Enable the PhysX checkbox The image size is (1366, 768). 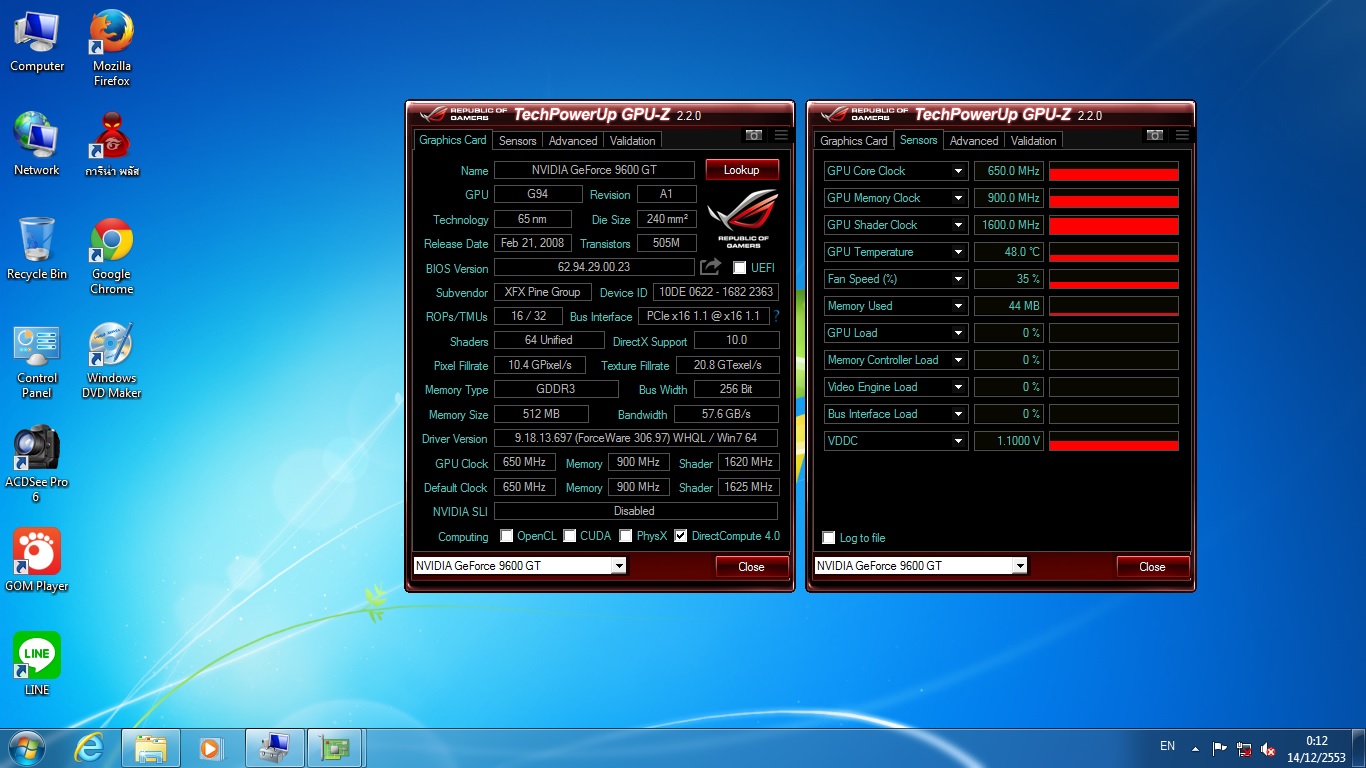click(x=625, y=536)
